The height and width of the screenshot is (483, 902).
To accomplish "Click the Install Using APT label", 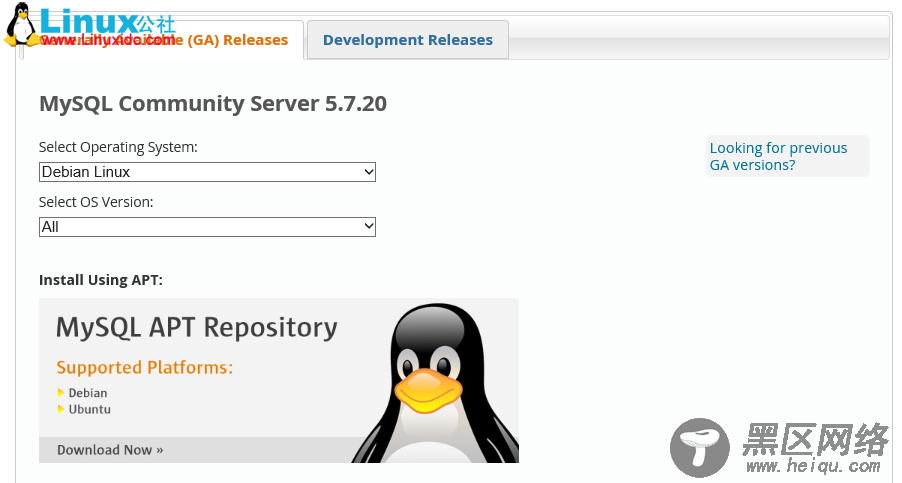I will (x=101, y=280).
